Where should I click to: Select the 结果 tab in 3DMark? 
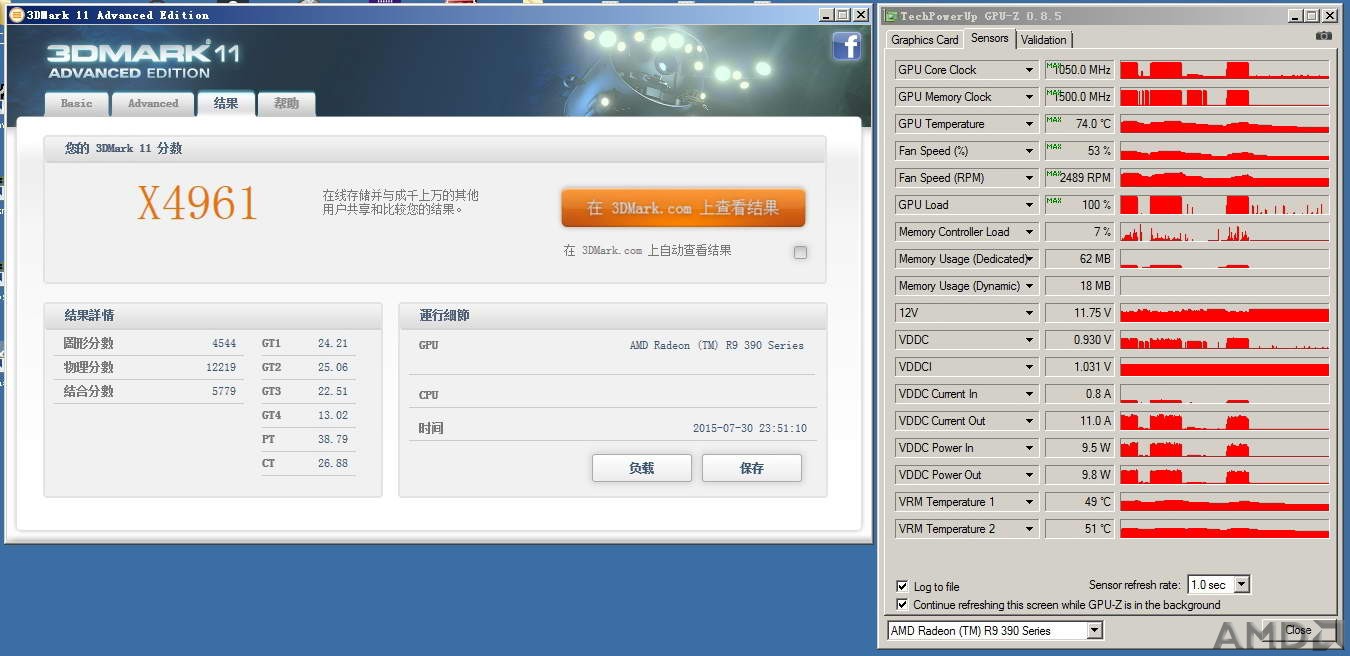[x=226, y=103]
